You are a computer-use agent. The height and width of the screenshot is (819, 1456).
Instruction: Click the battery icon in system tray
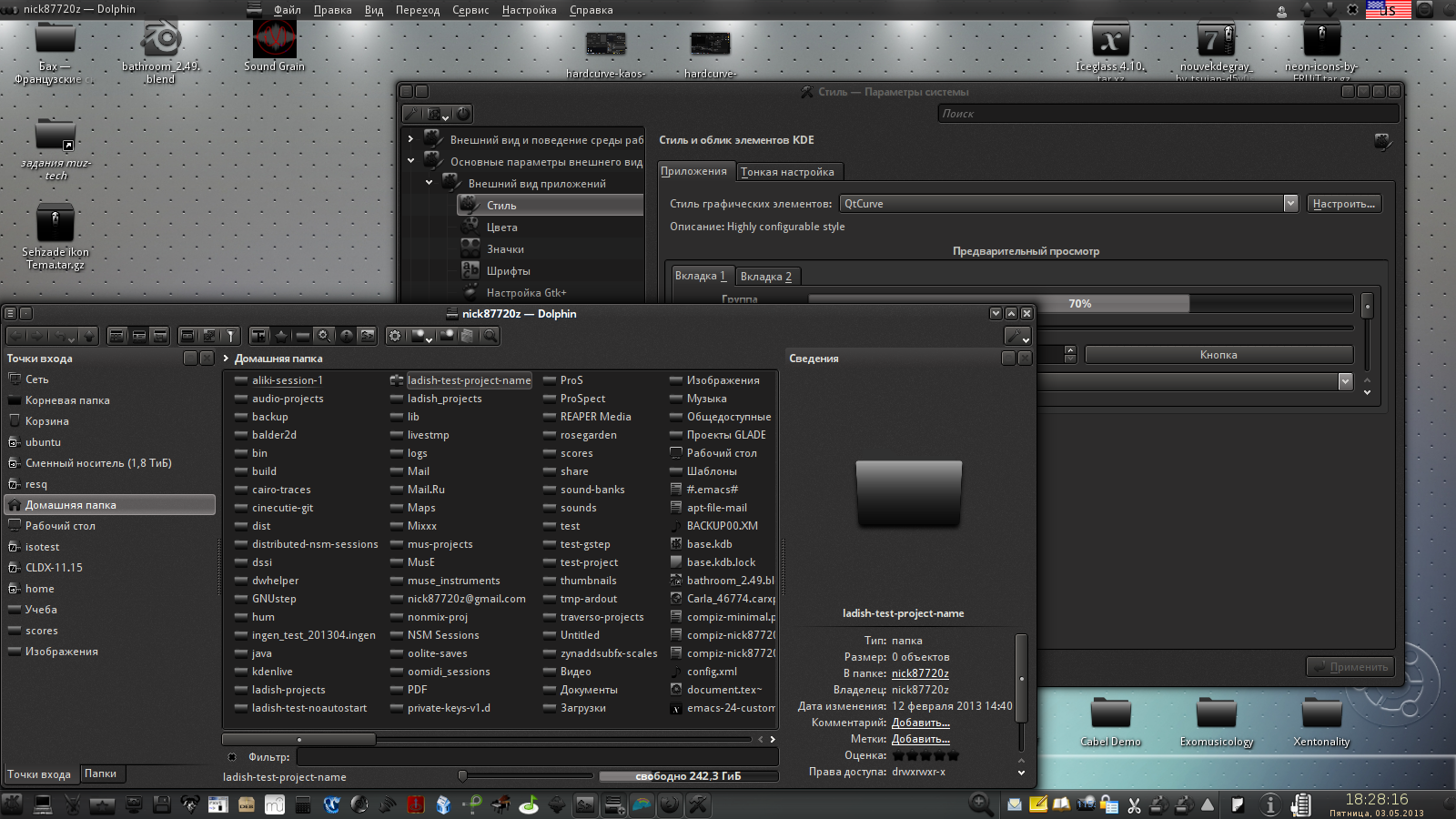click(1301, 804)
